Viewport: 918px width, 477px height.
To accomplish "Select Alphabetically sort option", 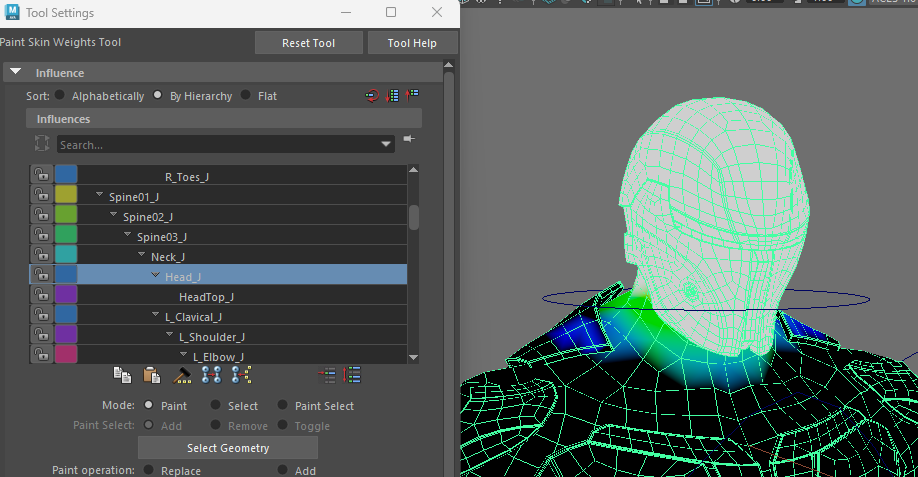I will tap(61, 96).
